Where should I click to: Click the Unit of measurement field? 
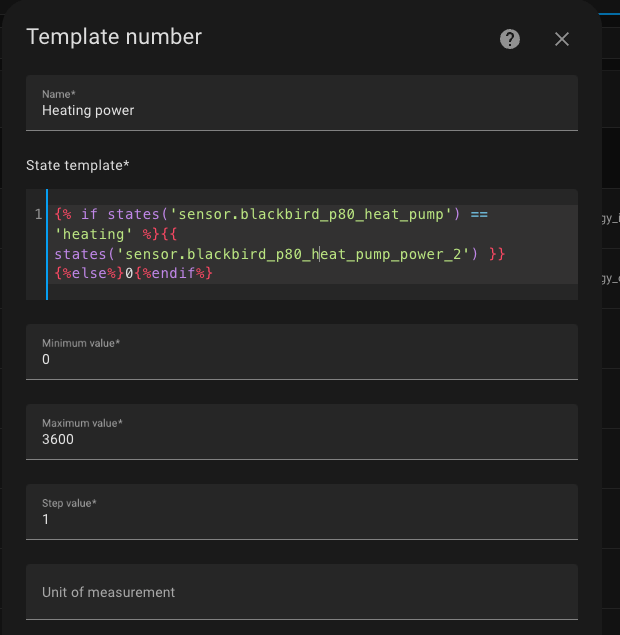tap(301, 592)
